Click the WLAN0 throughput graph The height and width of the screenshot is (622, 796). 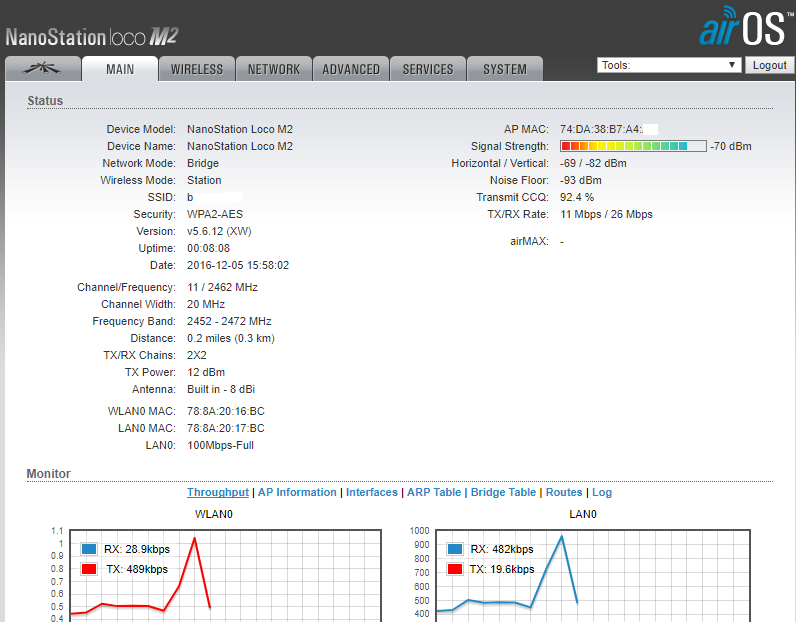point(225,576)
